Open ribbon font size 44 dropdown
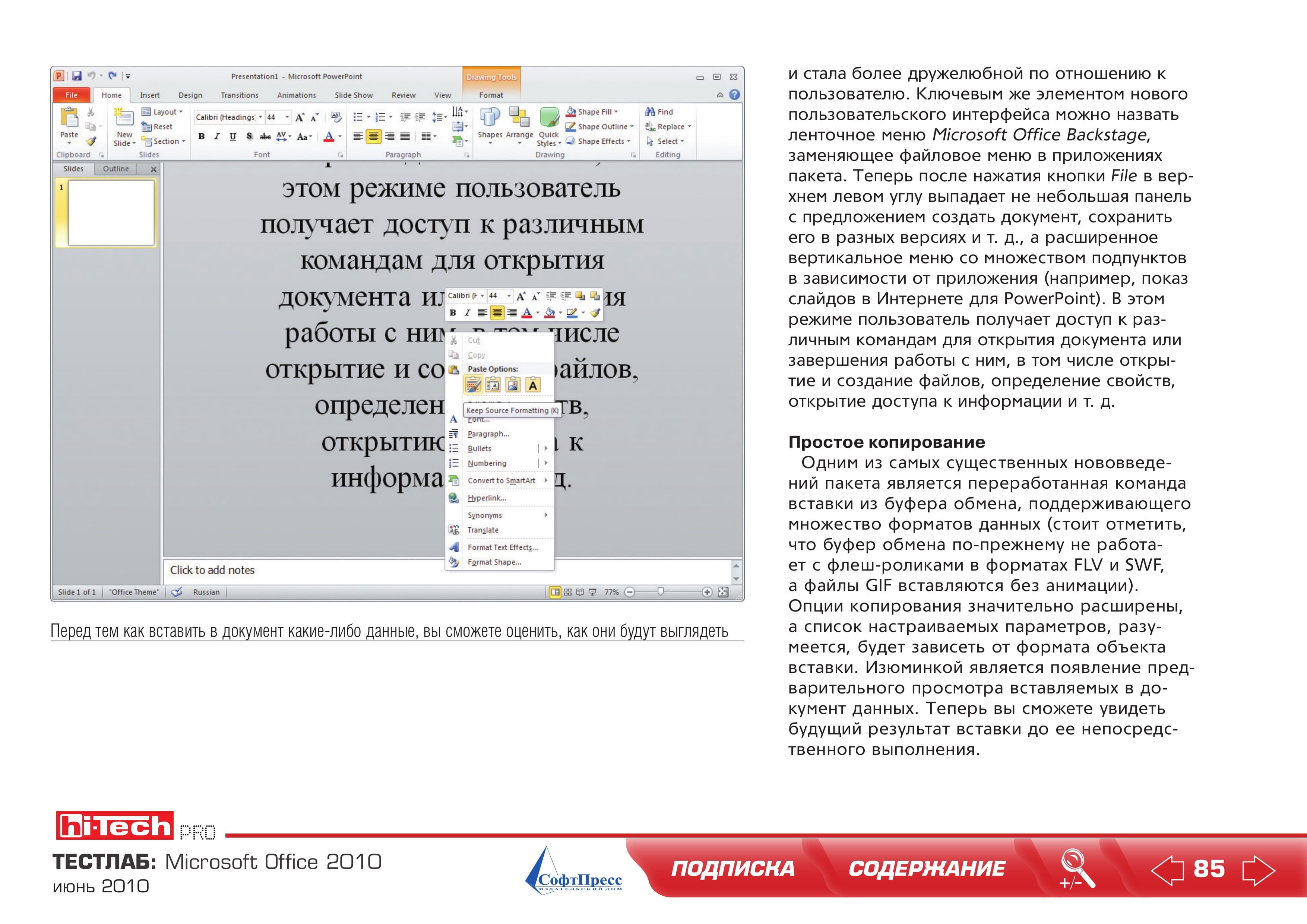The height and width of the screenshot is (924, 1307). pyautogui.click(x=287, y=117)
